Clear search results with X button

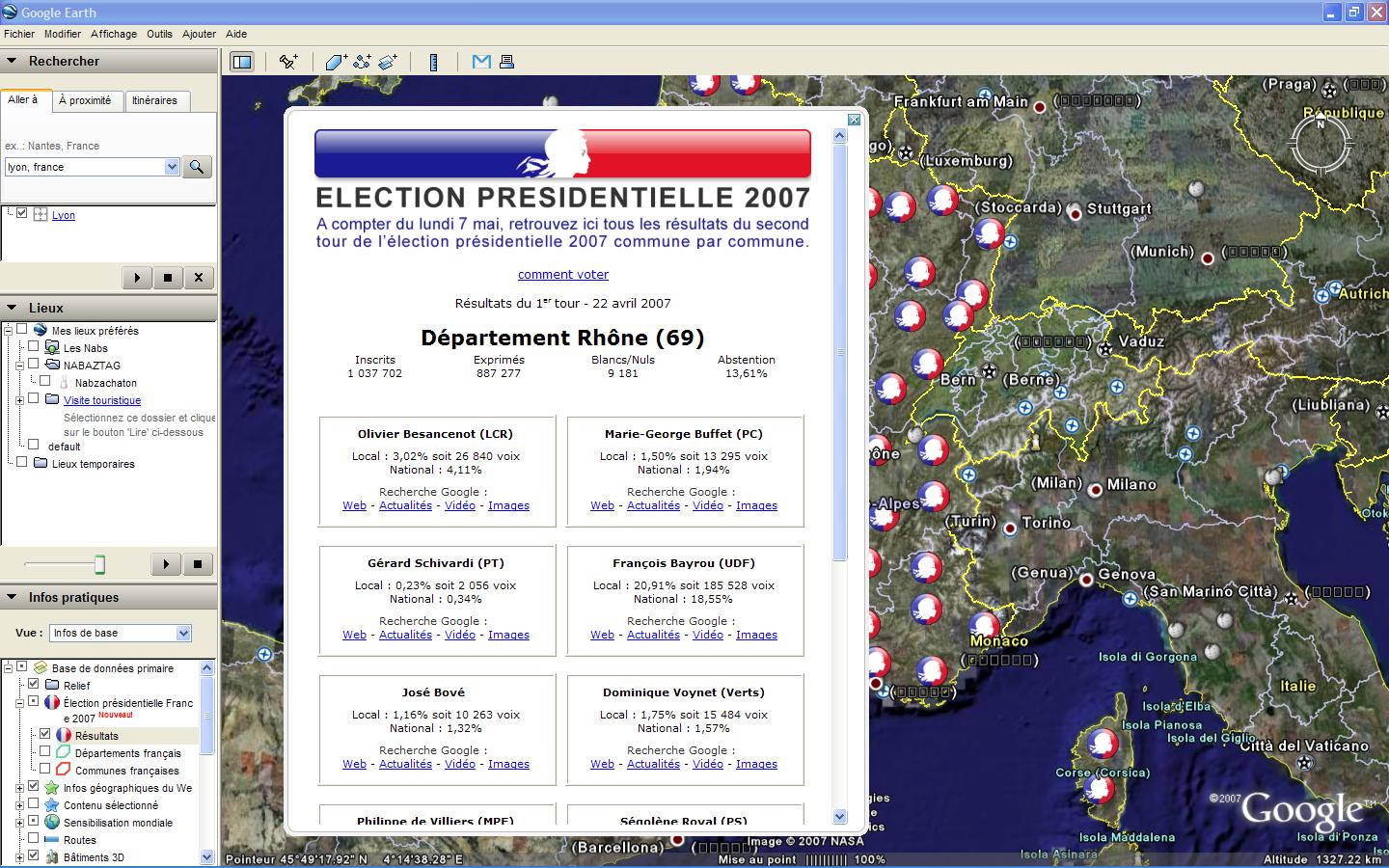coord(199,278)
